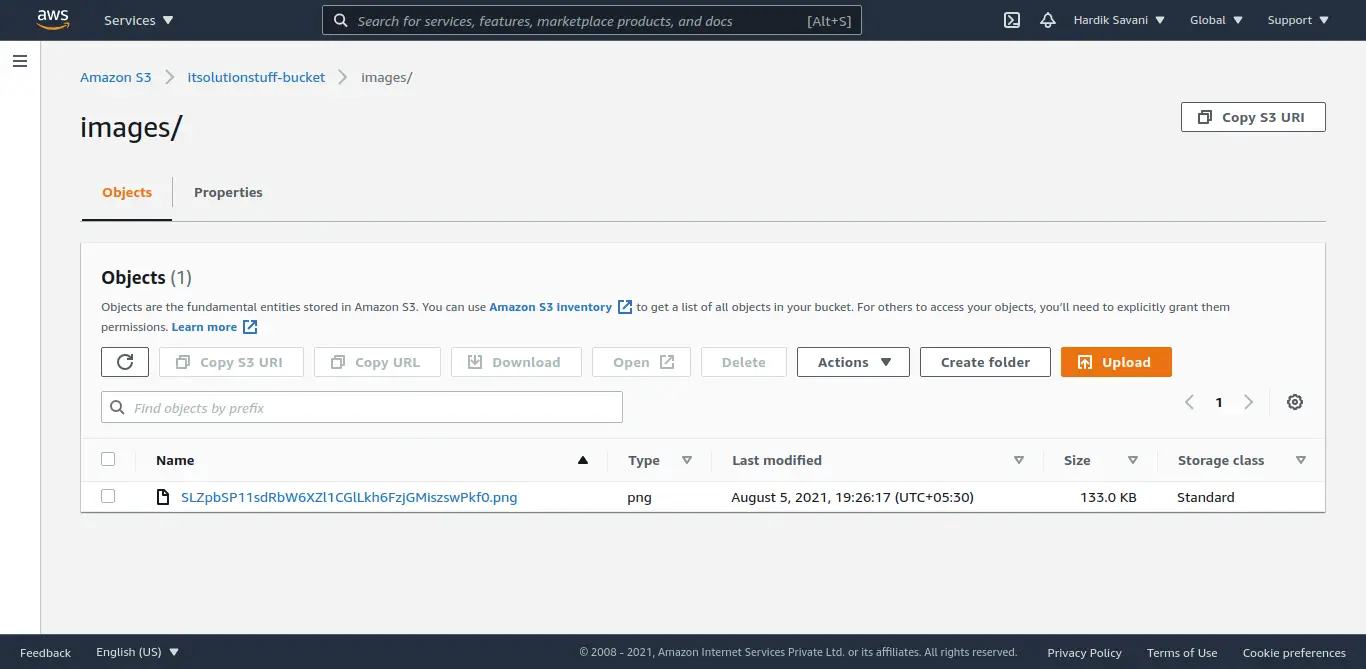Open the hamburger side navigation menu
The image size is (1366, 669).
point(19,62)
